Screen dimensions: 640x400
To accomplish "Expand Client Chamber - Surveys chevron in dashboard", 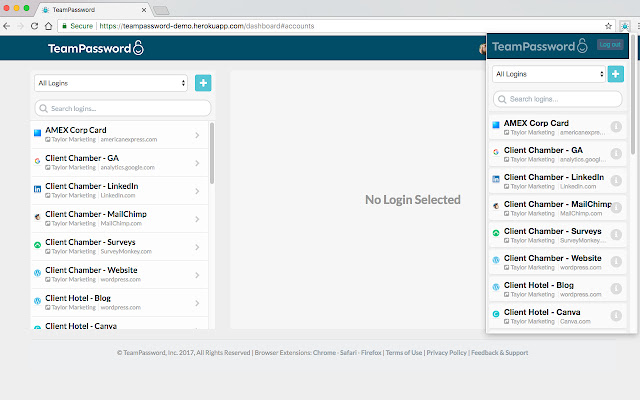I will [197, 247].
